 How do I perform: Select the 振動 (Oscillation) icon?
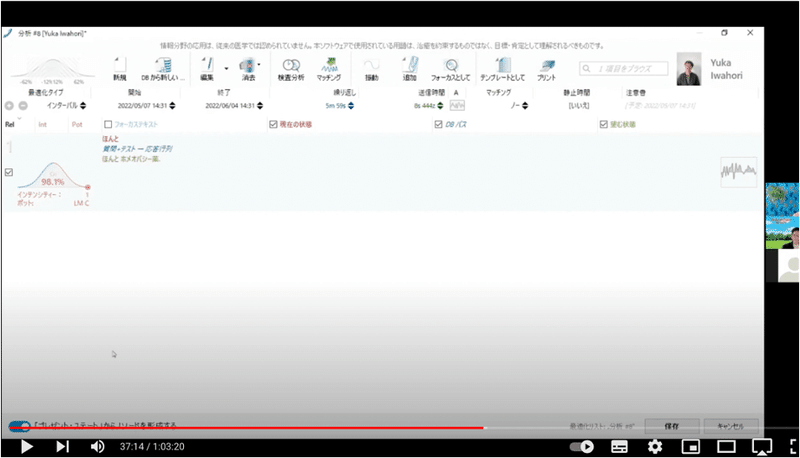[371, 65]
